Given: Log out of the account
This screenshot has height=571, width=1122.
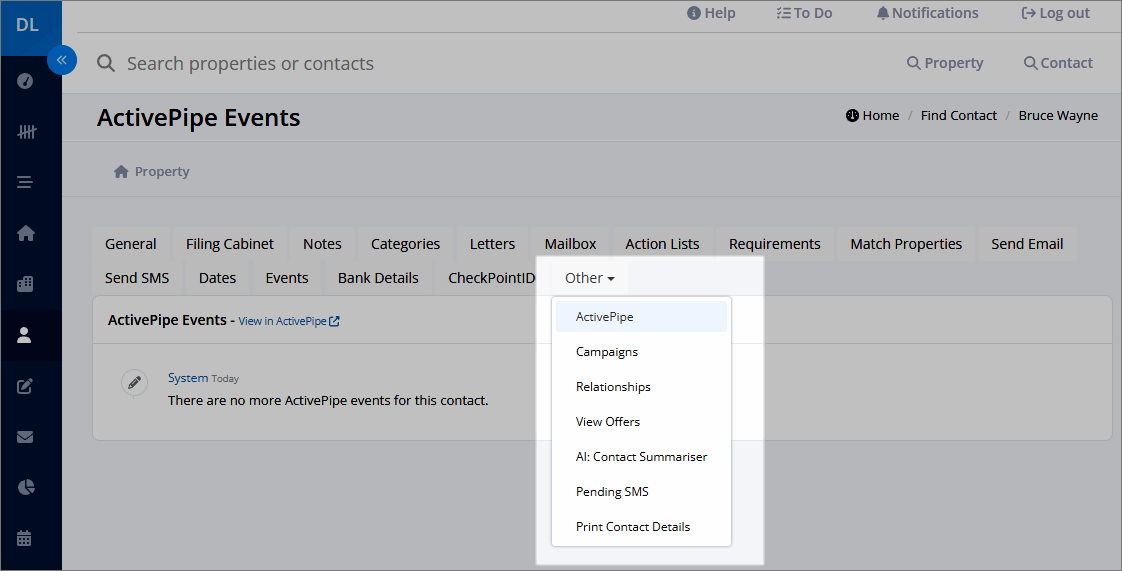Looking at the screenshot, I should coord(1055,13).
